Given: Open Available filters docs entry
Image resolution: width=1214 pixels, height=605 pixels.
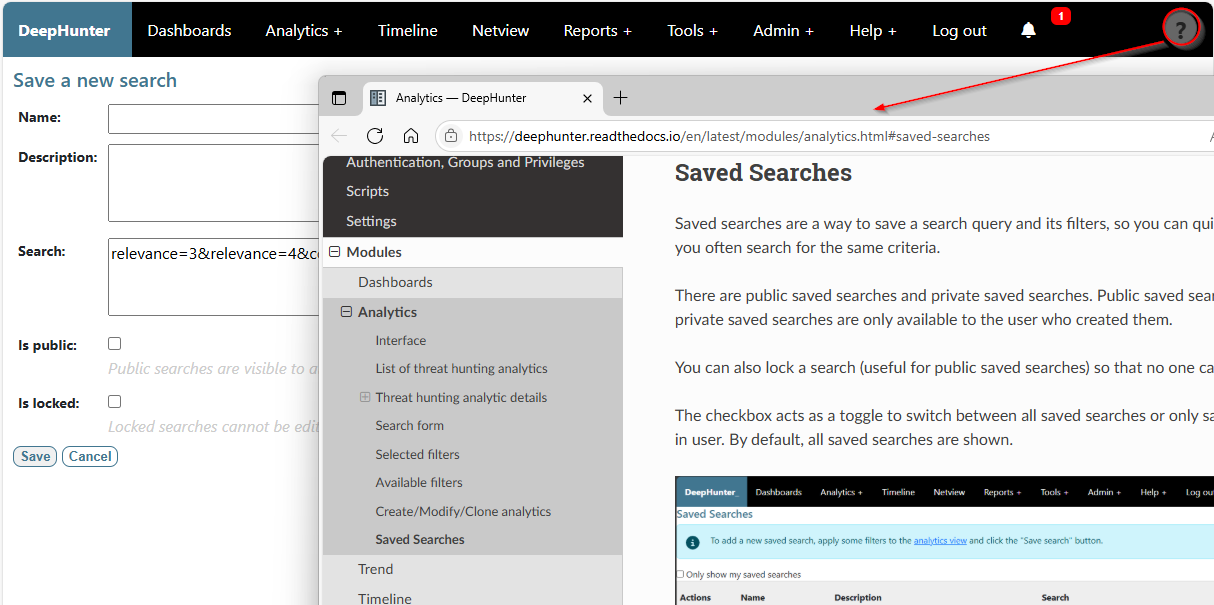Looking at the screenshot, I should pyautogui.click(x=419, y=482).
